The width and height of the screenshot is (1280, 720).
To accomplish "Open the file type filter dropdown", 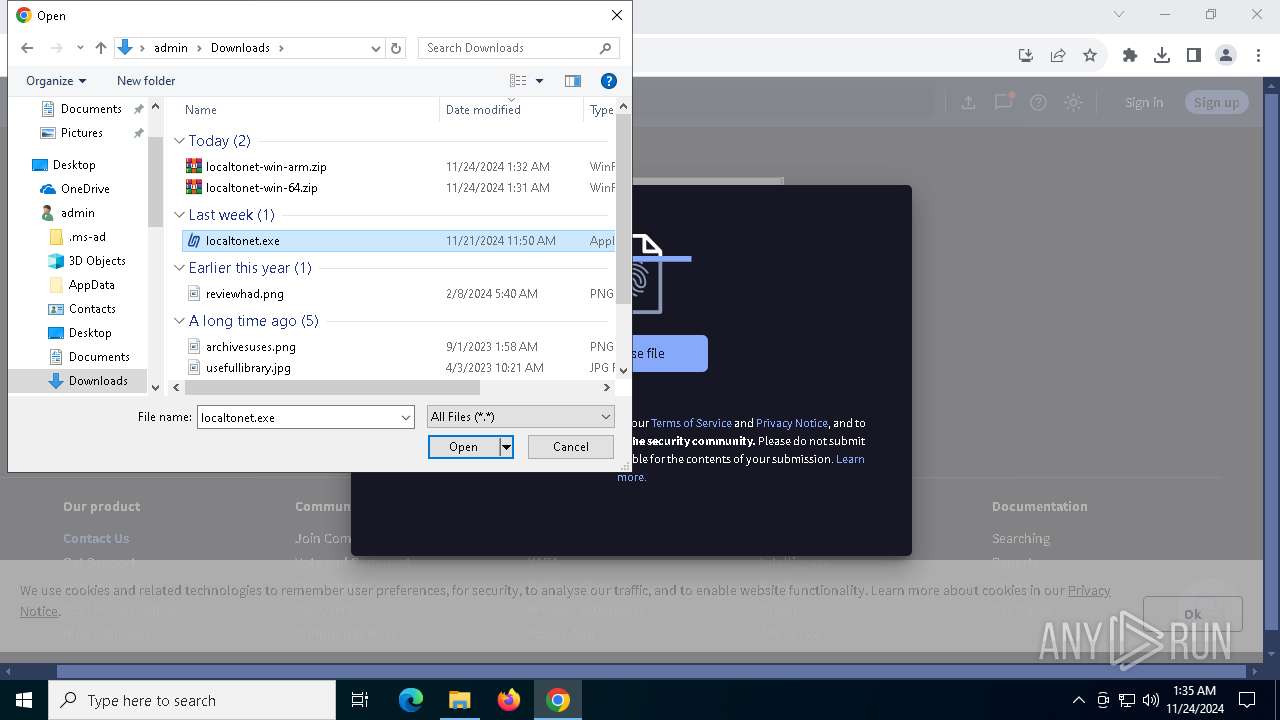I will pyautogui.click(x=520, y=417).
